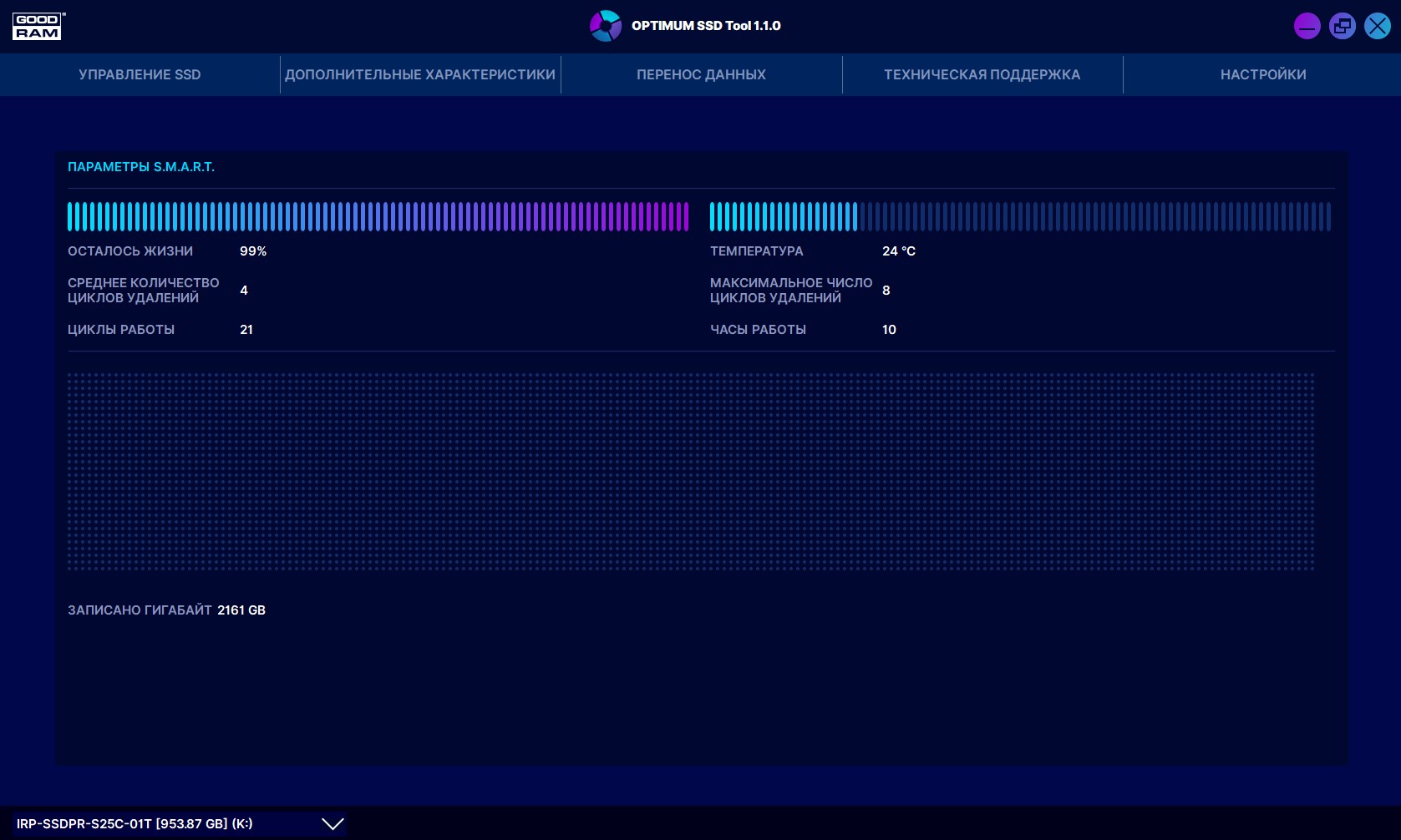Click the restore window button
The width and height of the screenshot is (1401, 840).
(x=1342, y=26)
